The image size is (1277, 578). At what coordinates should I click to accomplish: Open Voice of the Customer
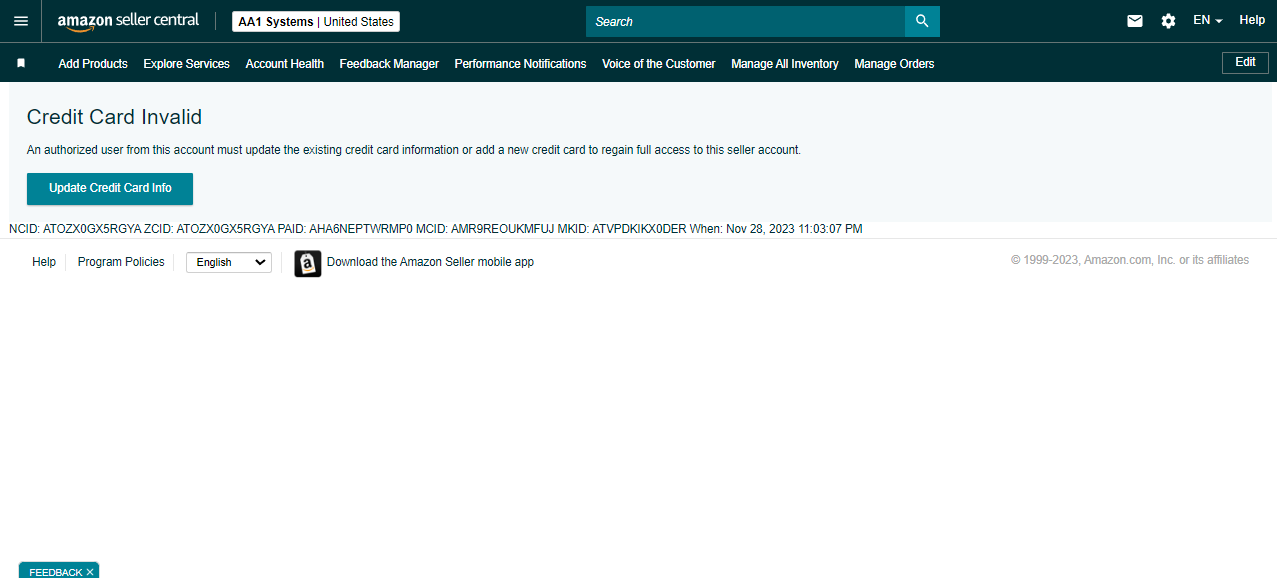pos(659,64)
